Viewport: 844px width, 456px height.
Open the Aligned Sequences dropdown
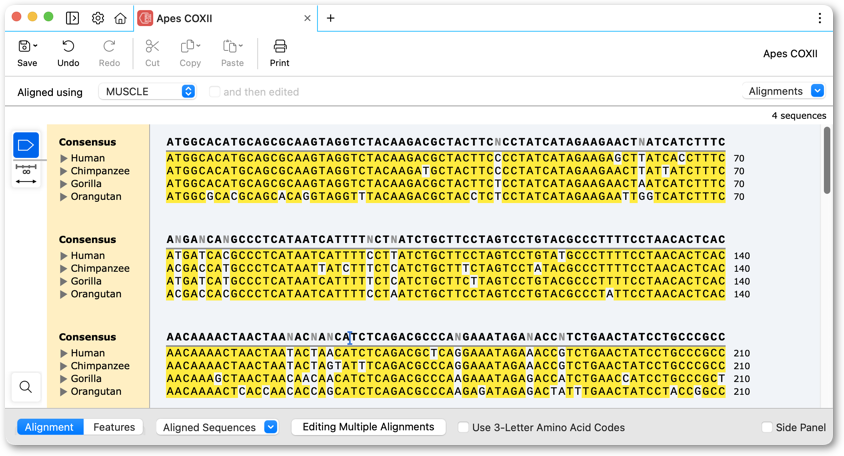217,427
